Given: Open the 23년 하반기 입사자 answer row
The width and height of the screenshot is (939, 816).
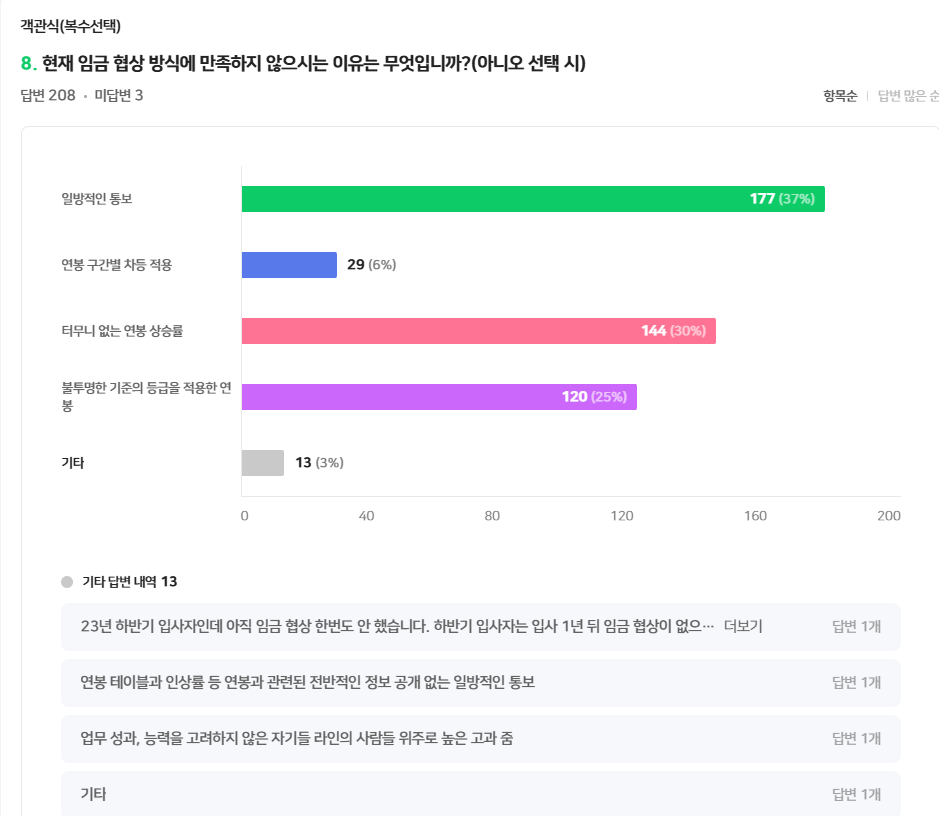Looking at the screenshot, I should (x=397, y=627).
